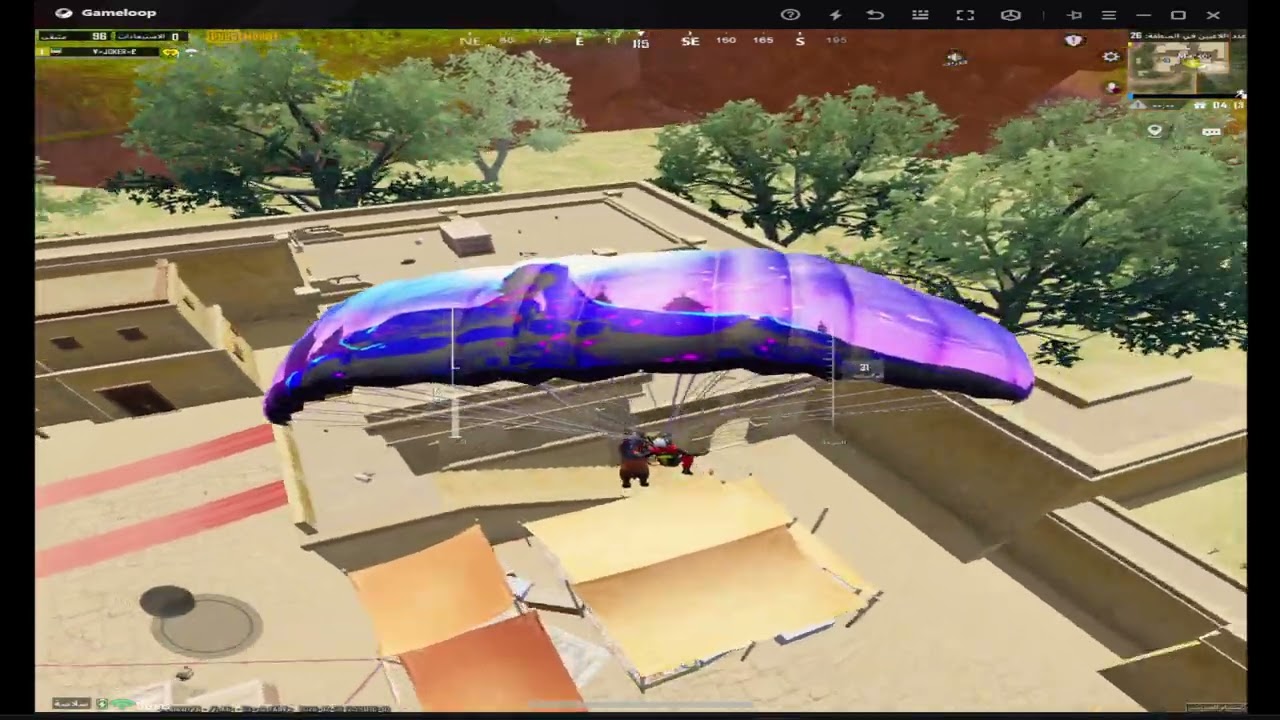Click the compass bar at top
This screenshot has height=720, width=1280.
point(655,41)
